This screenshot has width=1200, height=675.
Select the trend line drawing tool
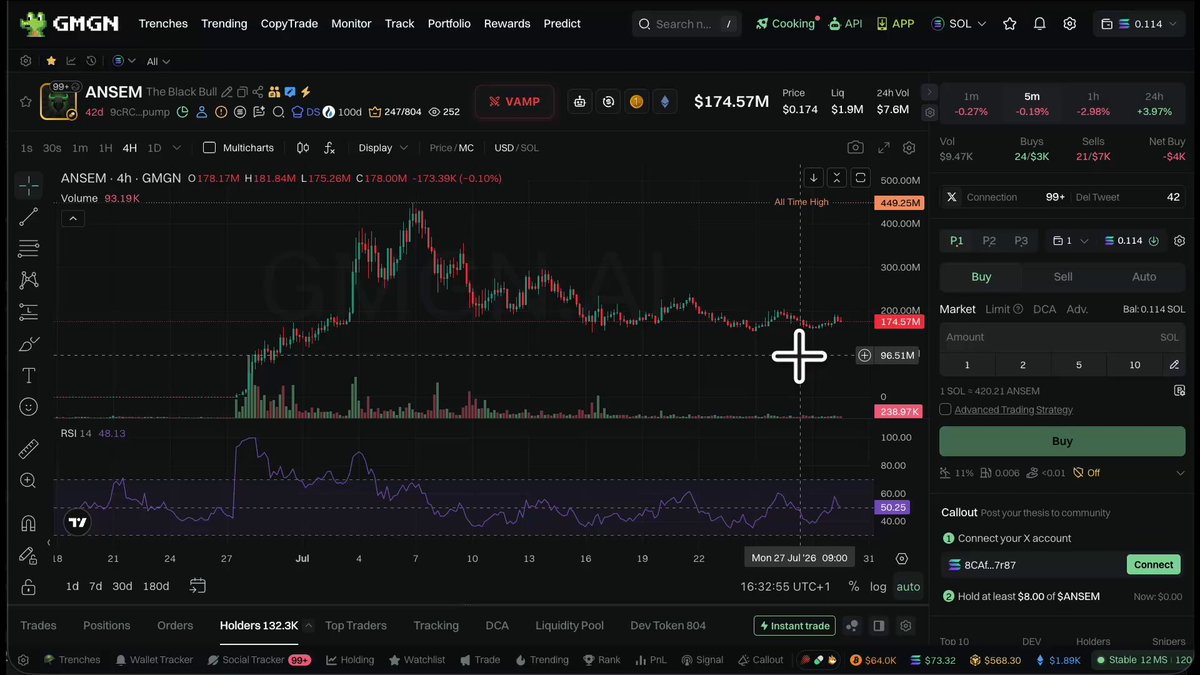[29, 217]
